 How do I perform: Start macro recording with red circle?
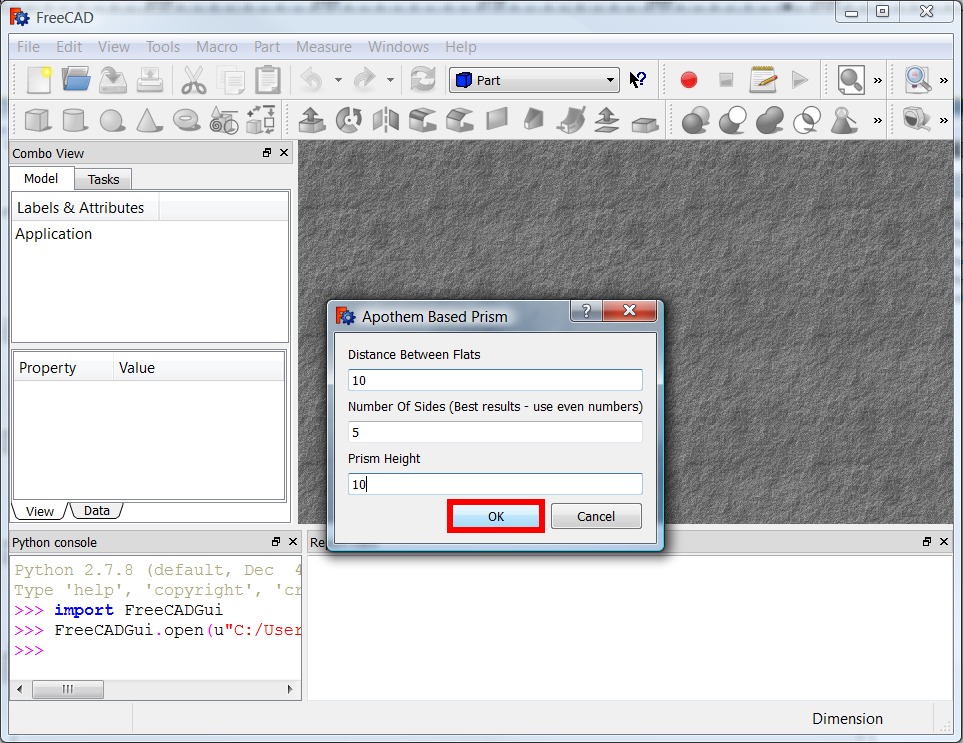[688, 80]
